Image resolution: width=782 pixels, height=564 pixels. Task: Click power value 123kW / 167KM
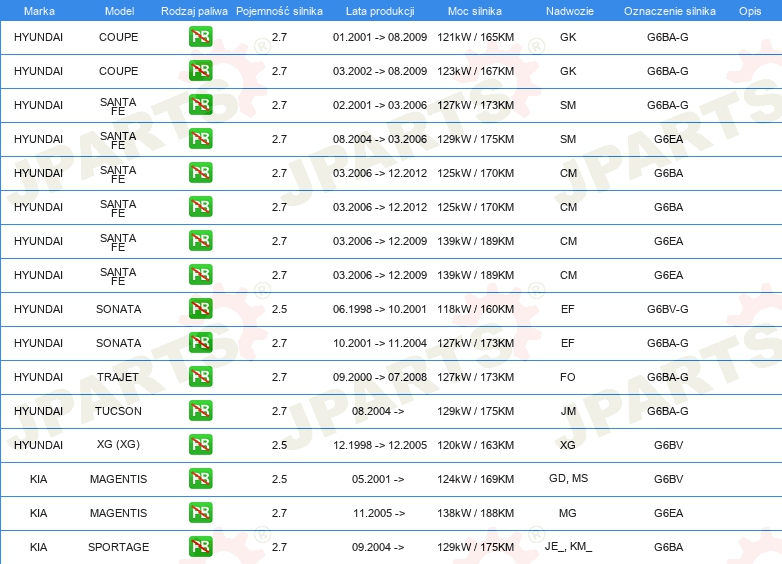click(475, 71)
